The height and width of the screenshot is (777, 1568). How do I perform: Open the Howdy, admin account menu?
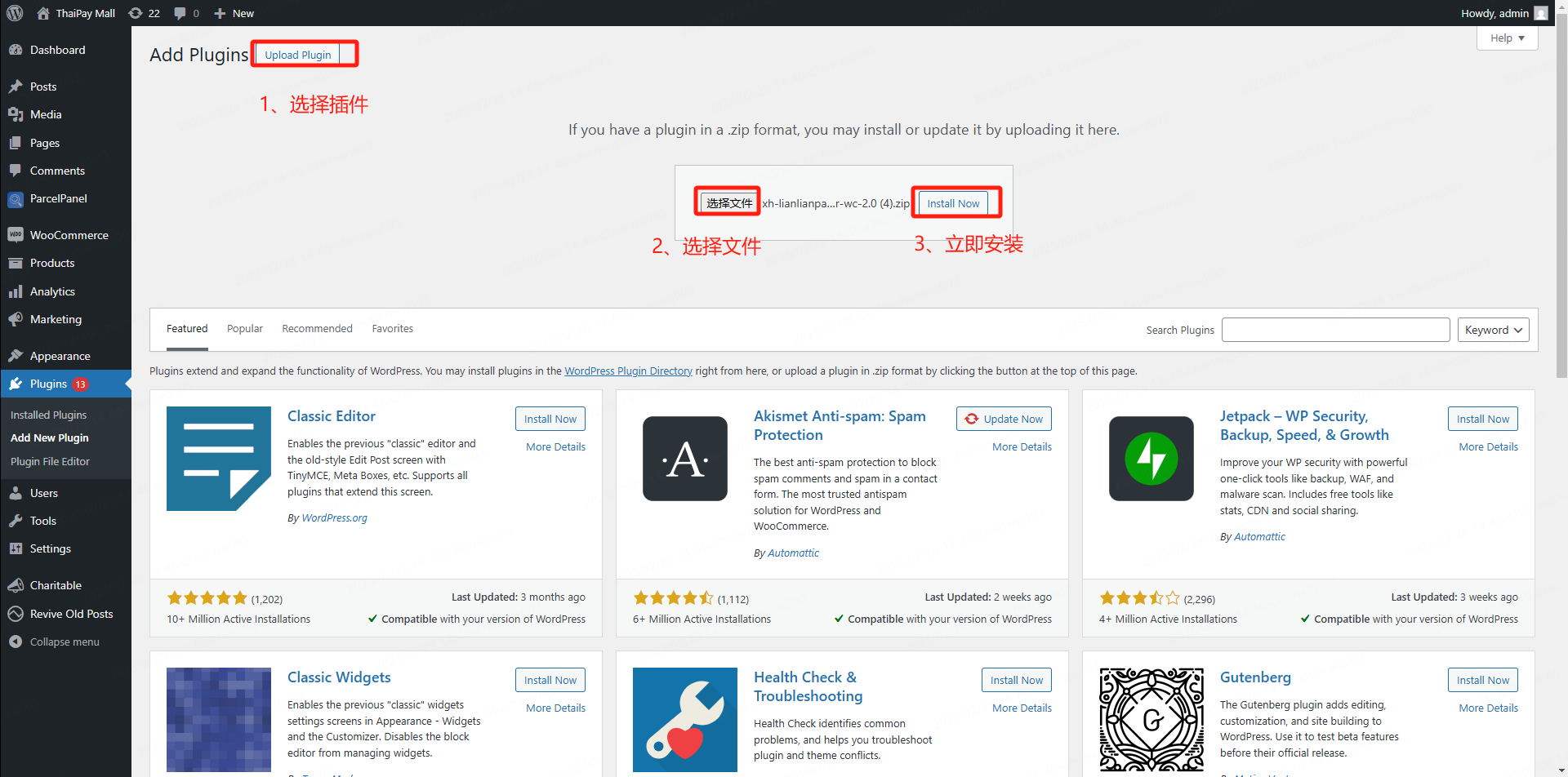pos(1504,13)
